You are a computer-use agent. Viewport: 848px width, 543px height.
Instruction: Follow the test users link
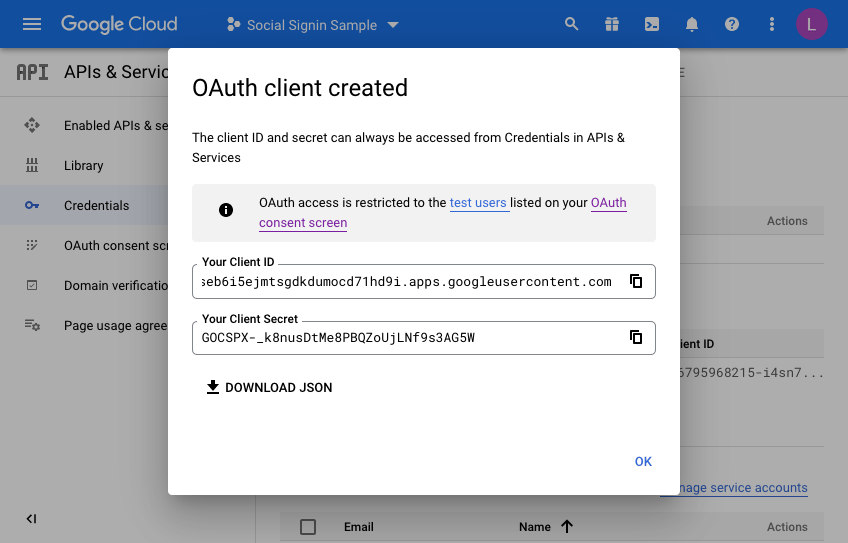[x=478, y=203]
